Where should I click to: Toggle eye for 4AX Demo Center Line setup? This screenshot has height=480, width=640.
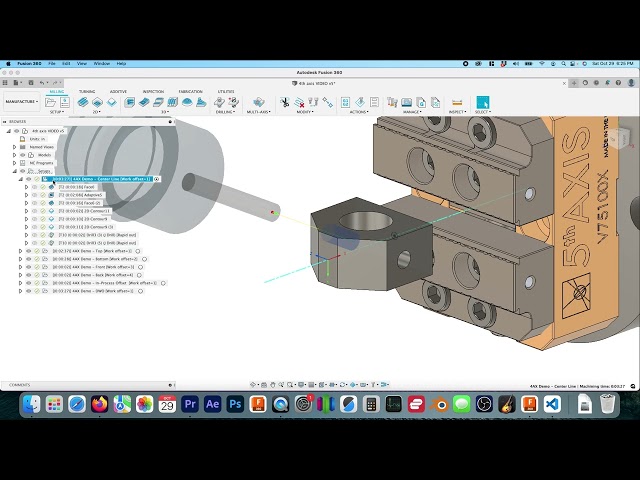click(x=29, y=179)
